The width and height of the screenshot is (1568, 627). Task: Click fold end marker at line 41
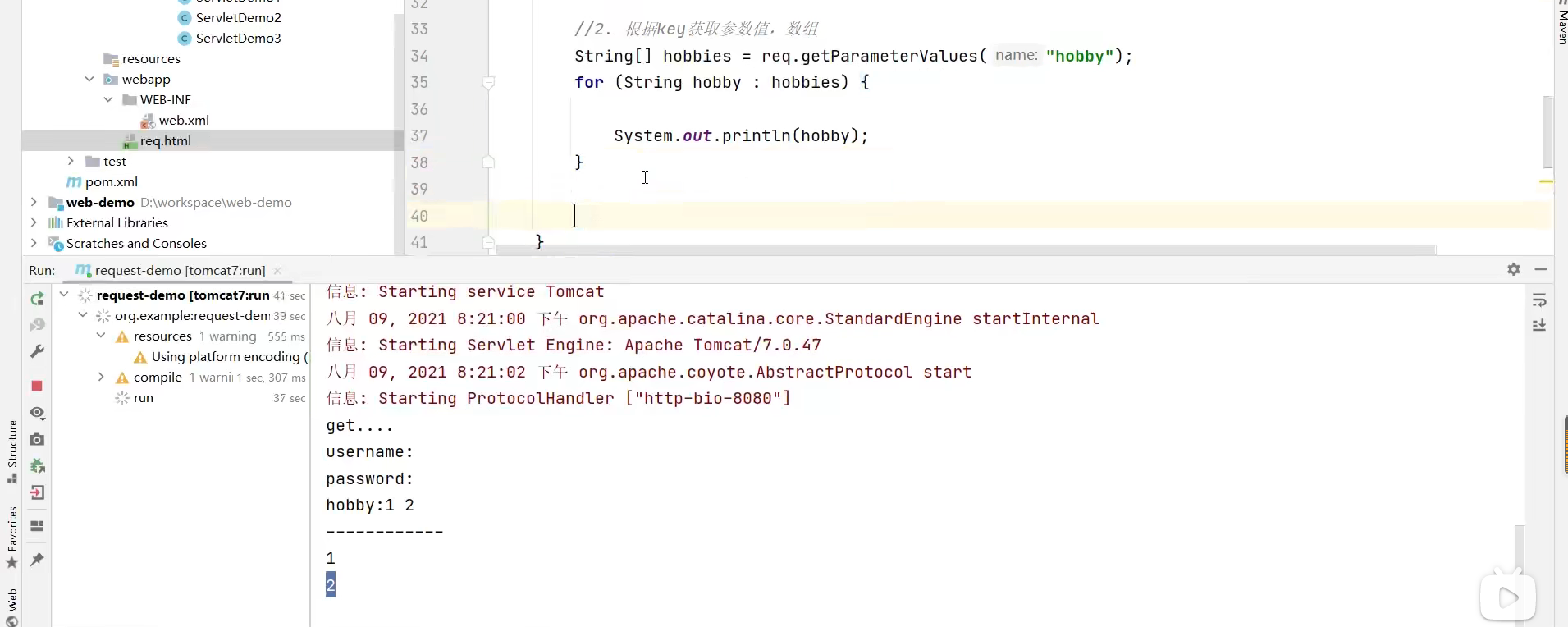tap(488, 242)
